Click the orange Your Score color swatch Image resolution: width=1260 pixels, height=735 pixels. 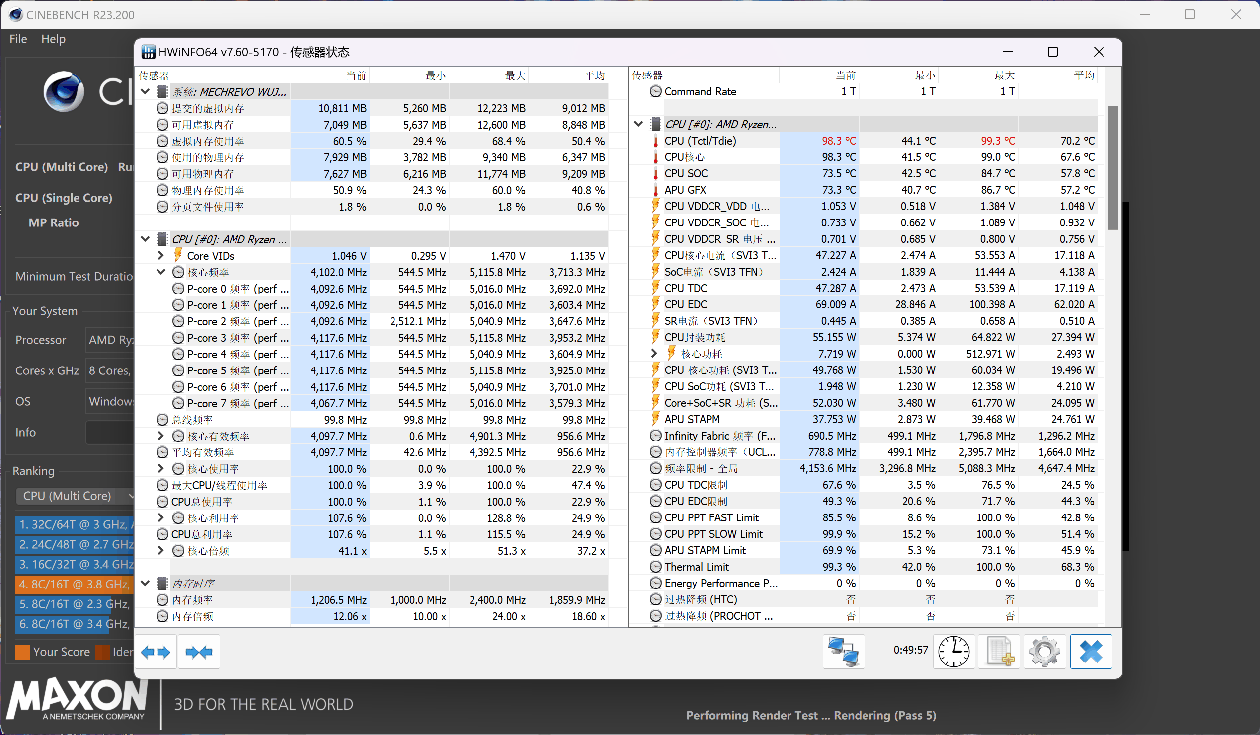click(22, 652)
